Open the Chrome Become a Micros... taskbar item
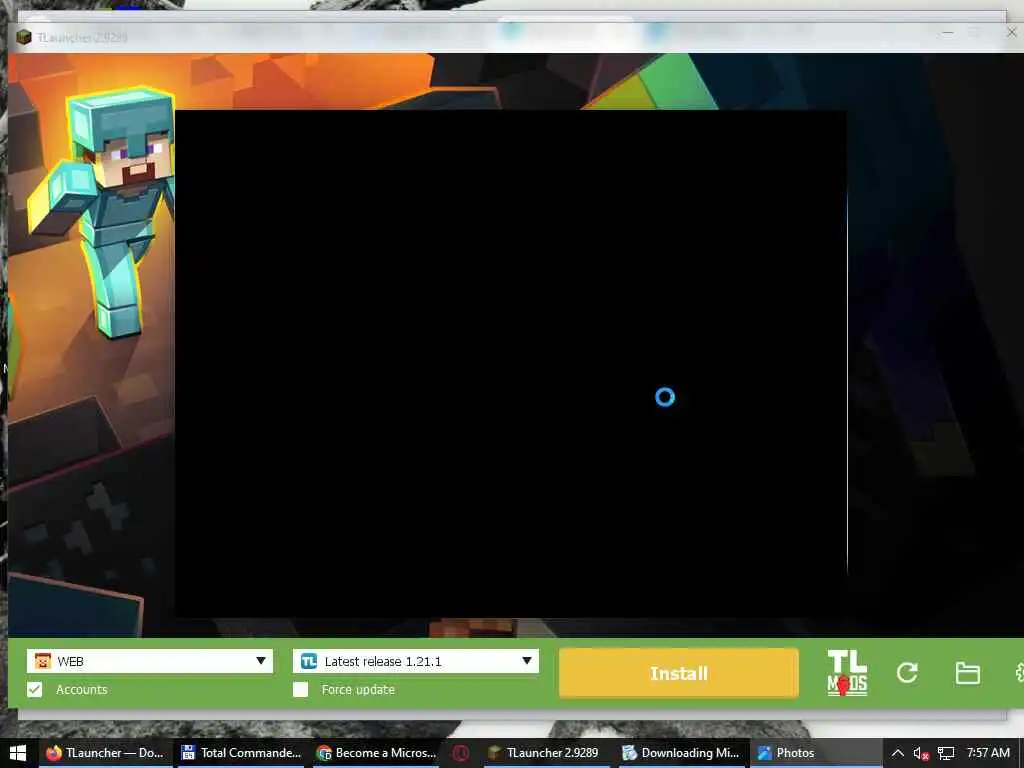Screen dimensions: 1024x768 click(x=376, y=753)
